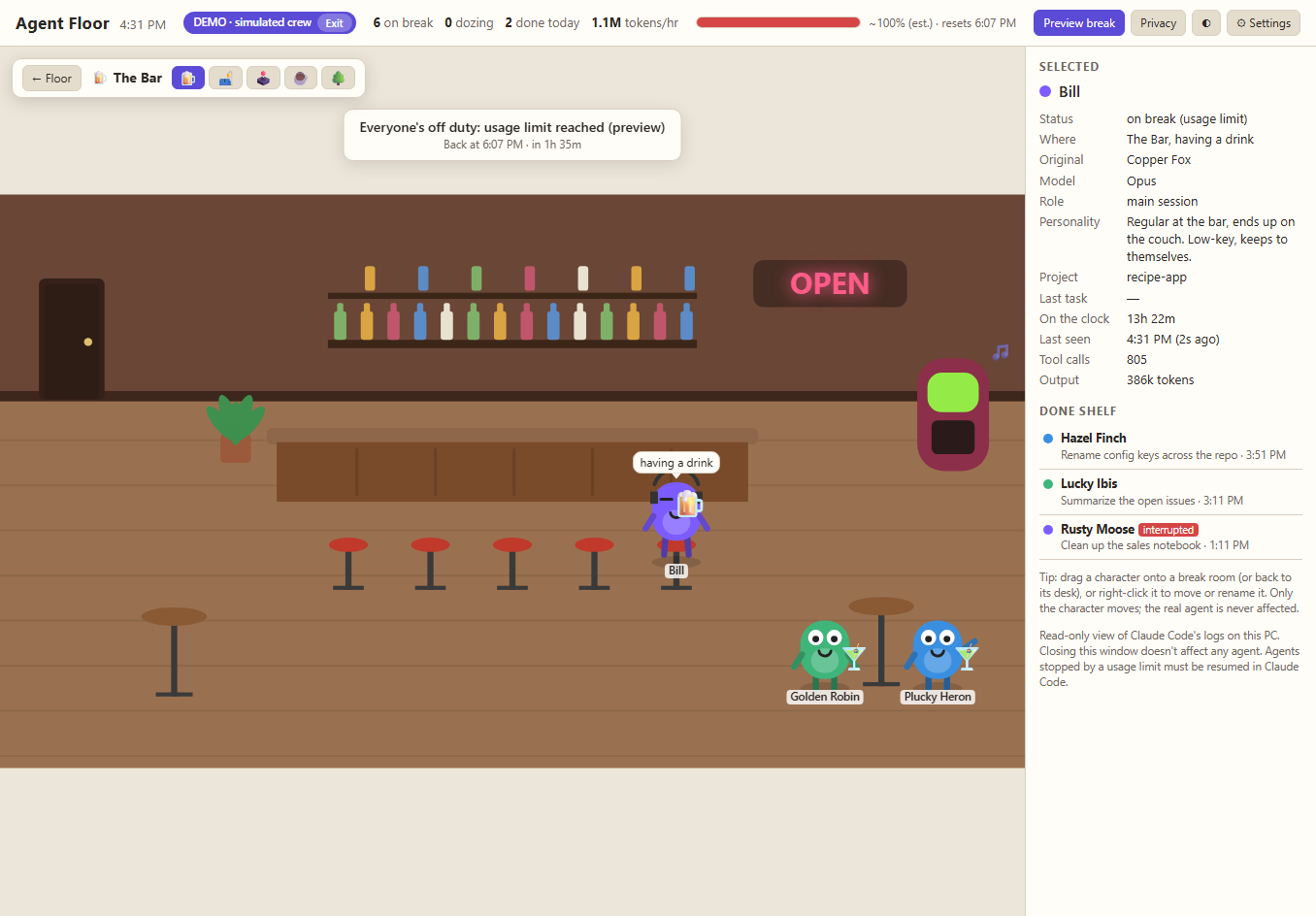Click the '6 on break' counter
The width and height of the screenshot is (1316, 916).
[403, 23]
